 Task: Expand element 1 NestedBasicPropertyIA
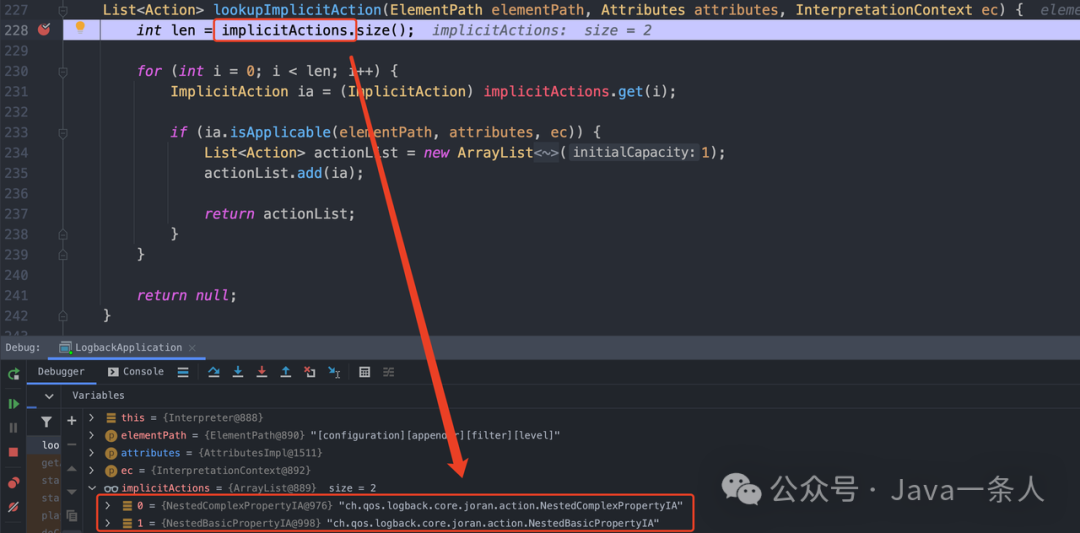pos(107,523)
